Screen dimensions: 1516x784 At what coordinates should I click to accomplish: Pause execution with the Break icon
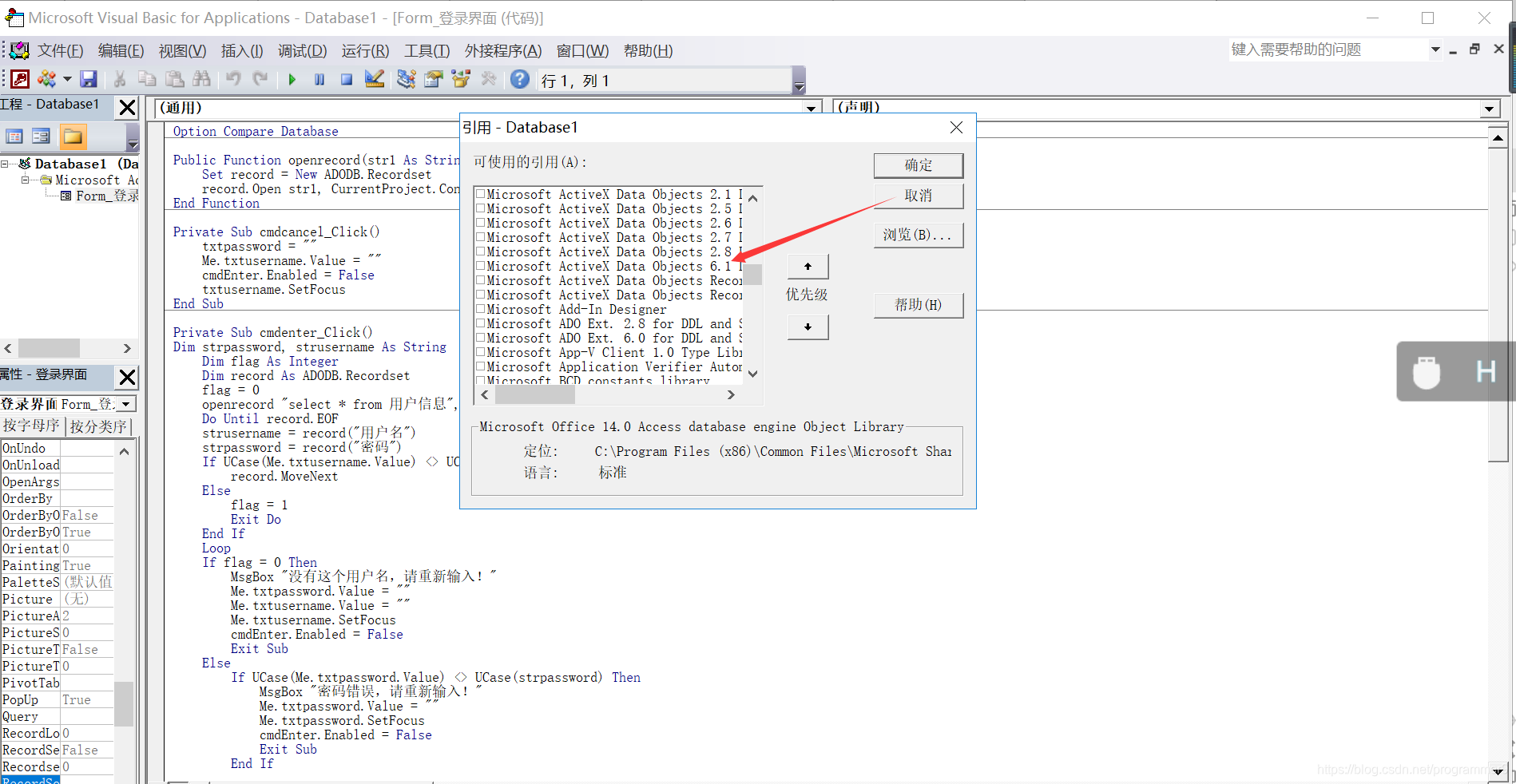pyautogui.click(x=319, y=79)
